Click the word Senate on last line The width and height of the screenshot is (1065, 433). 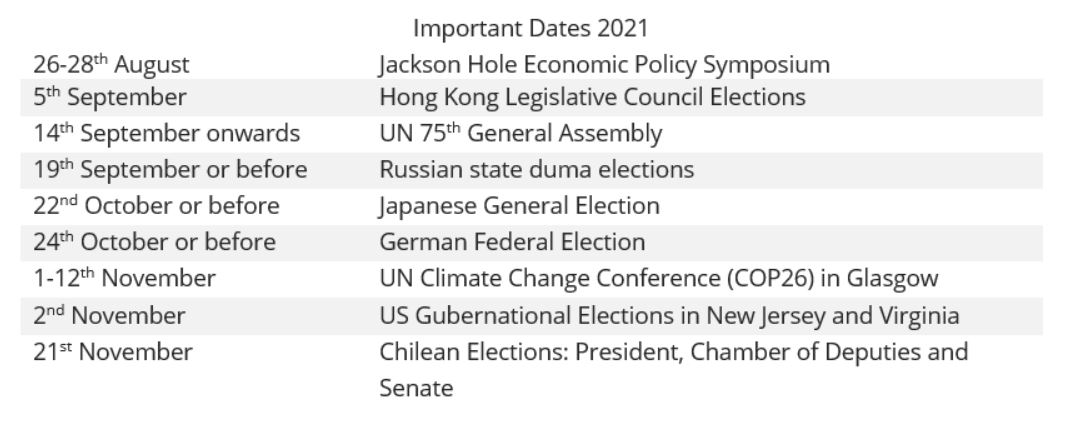[x=416, y=389]
